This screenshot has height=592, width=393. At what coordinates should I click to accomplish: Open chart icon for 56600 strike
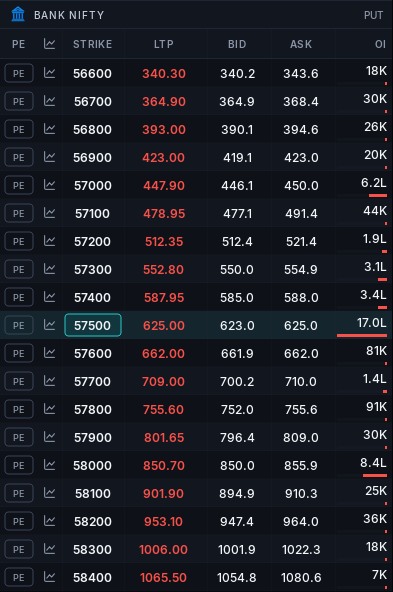coord(49,73)
